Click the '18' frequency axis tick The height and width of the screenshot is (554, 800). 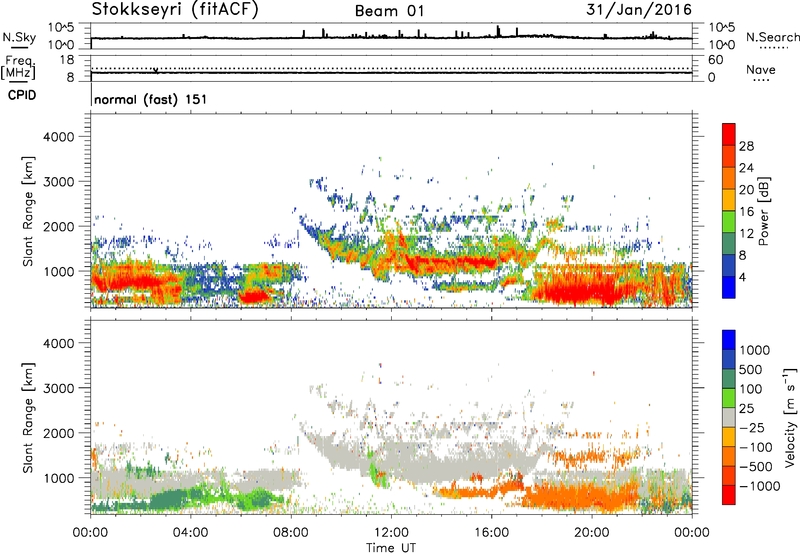[67, 60]
